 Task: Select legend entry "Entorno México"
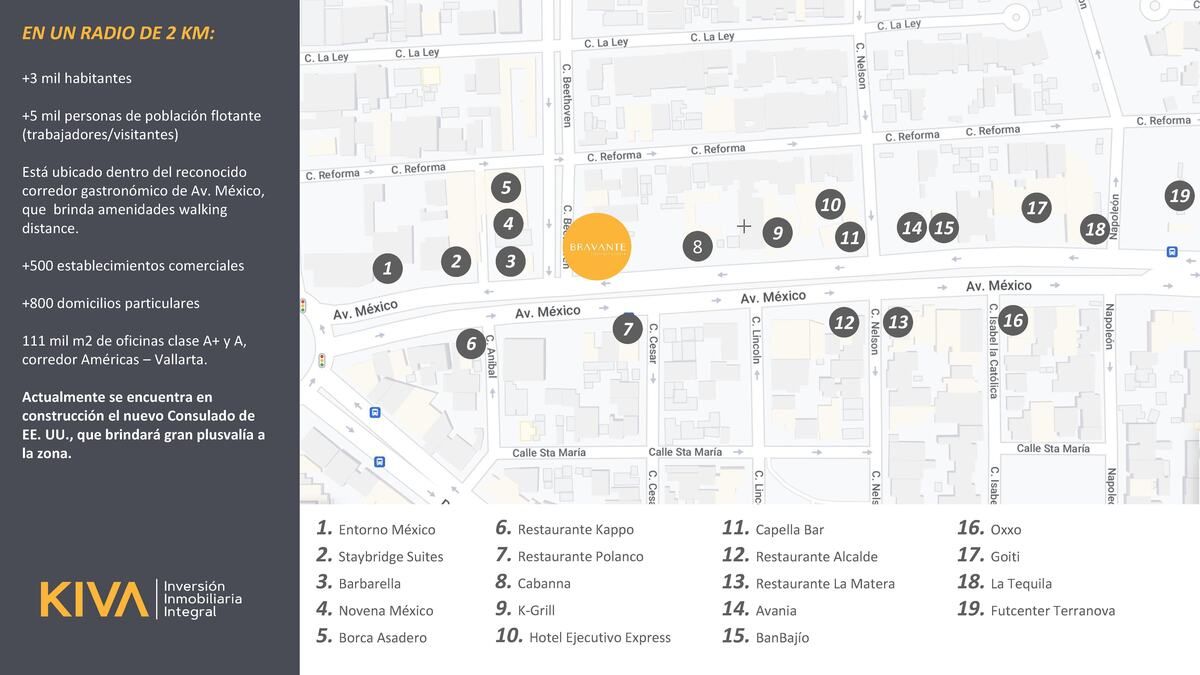(376, 529)
